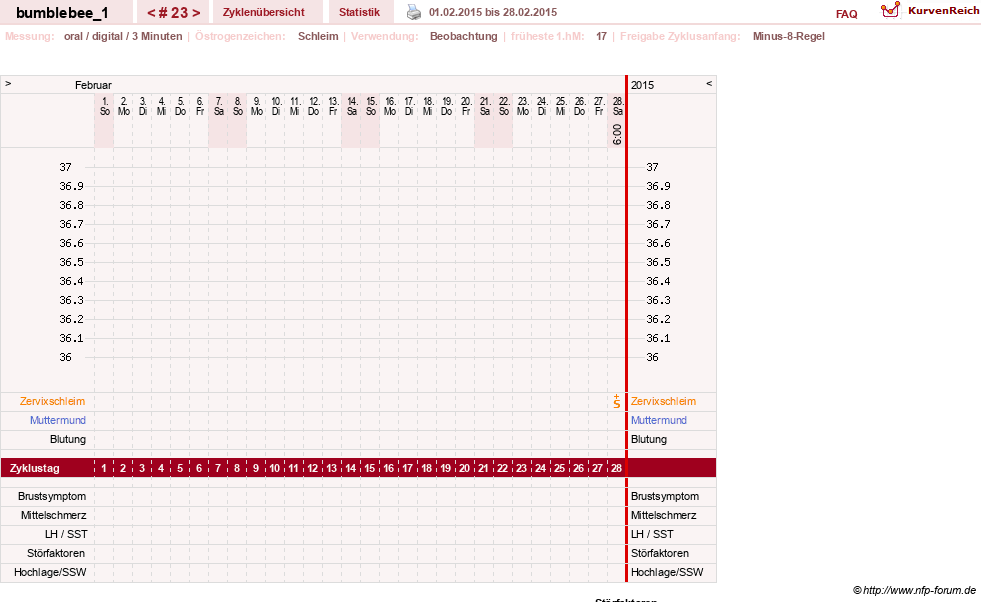Screen dimensions: 981x602
Task: Open the Statistik tab
Action: pos(359,12)
